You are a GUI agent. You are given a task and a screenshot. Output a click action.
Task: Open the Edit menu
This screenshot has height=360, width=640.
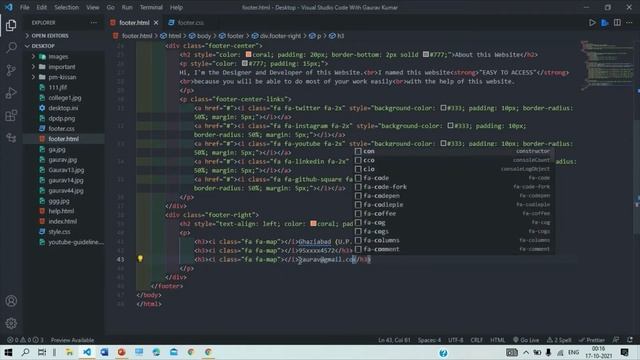click(x=41, y=7)
